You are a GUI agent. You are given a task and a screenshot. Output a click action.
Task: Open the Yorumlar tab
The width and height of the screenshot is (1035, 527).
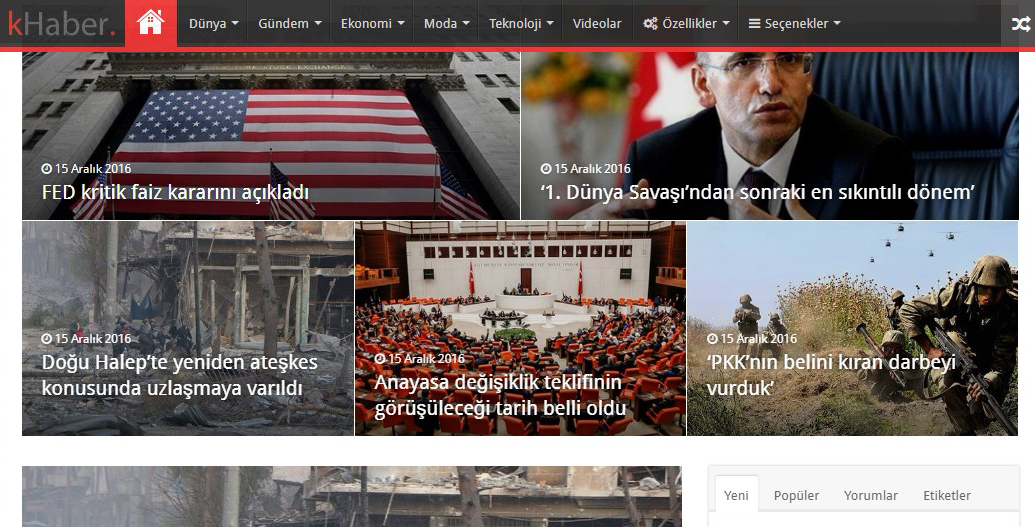coord(871,495)
